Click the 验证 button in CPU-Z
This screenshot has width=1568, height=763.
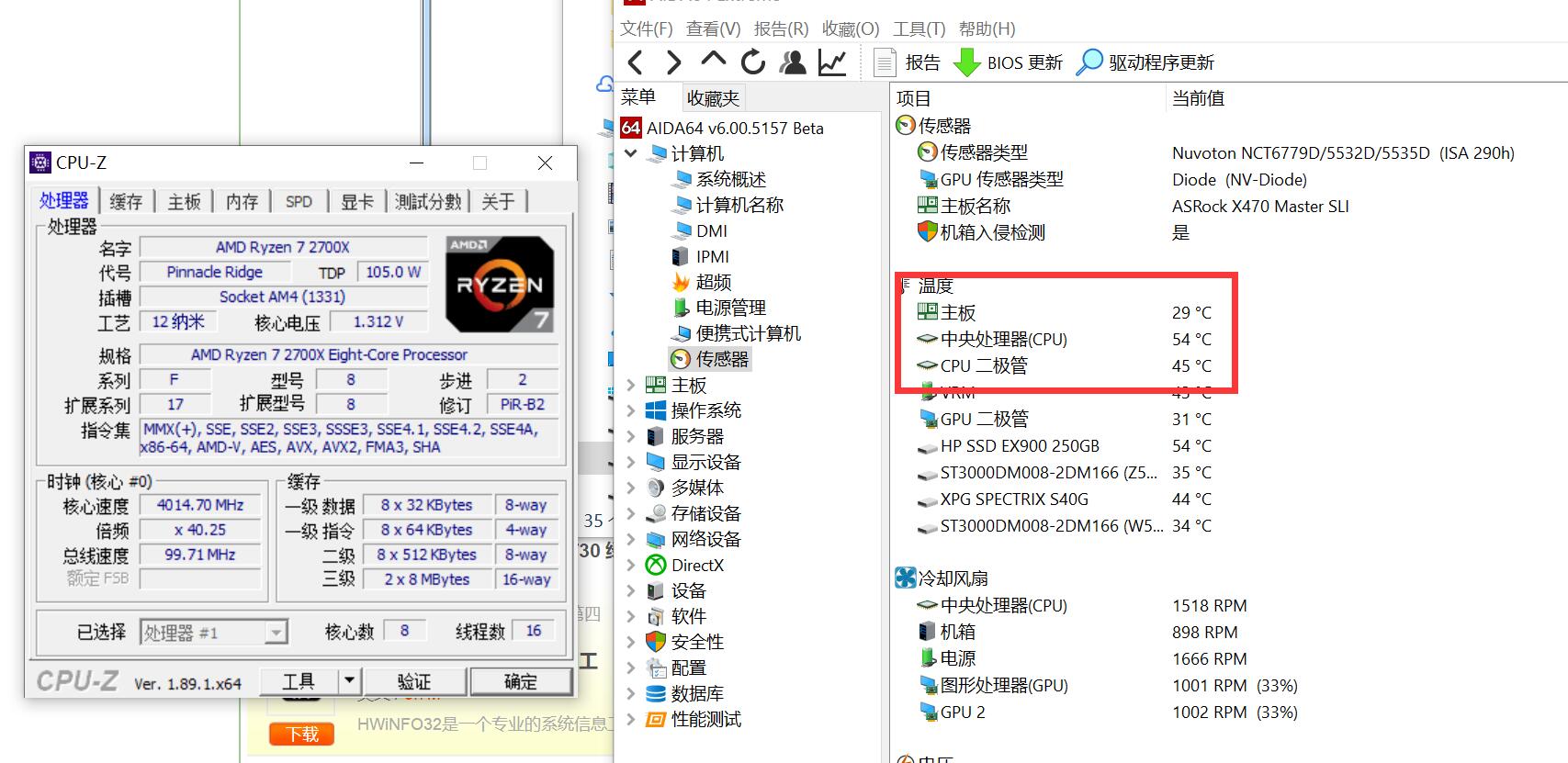pos(414,681)
